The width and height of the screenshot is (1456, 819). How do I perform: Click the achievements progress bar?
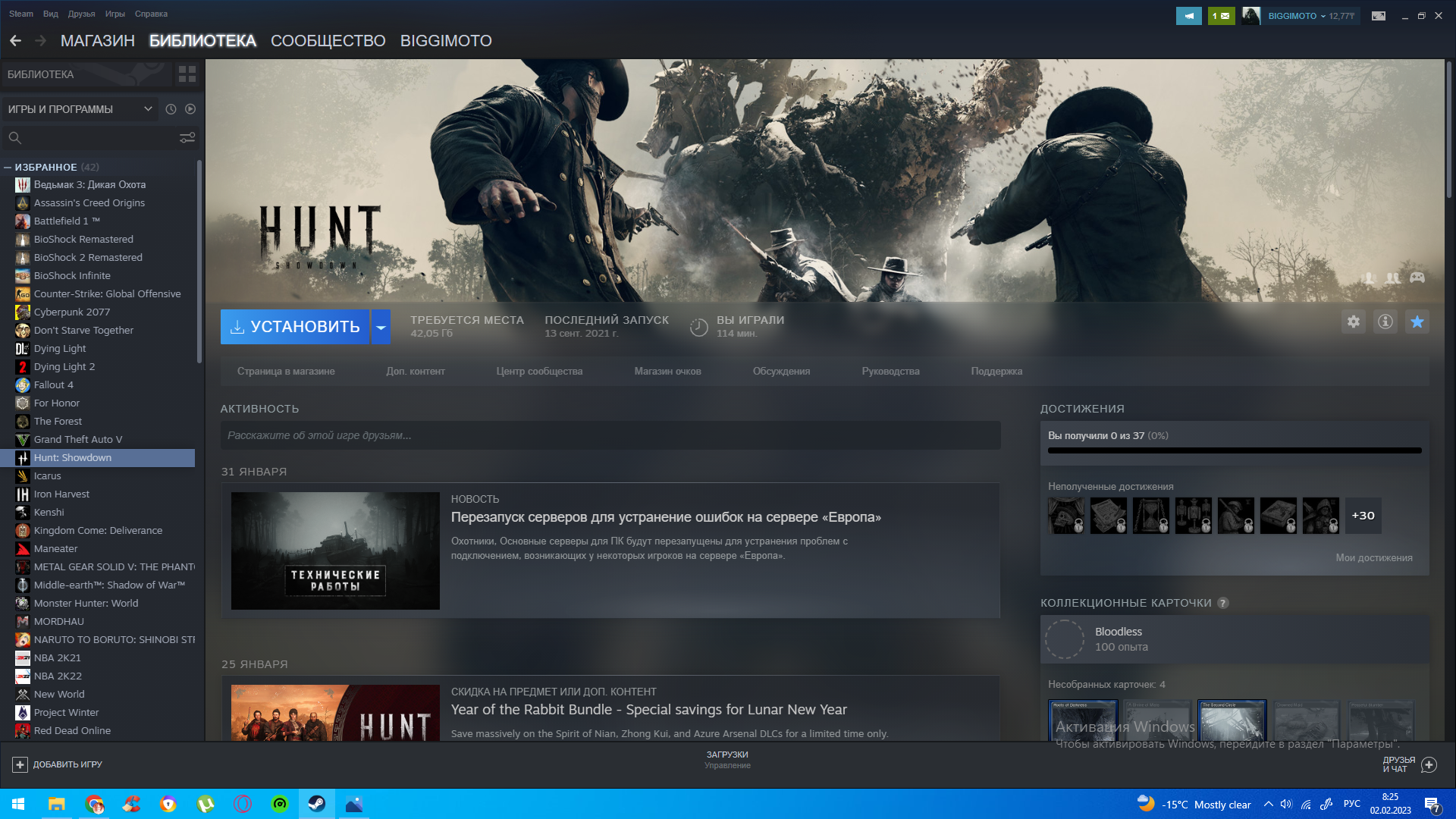[x=1235, y=451]
